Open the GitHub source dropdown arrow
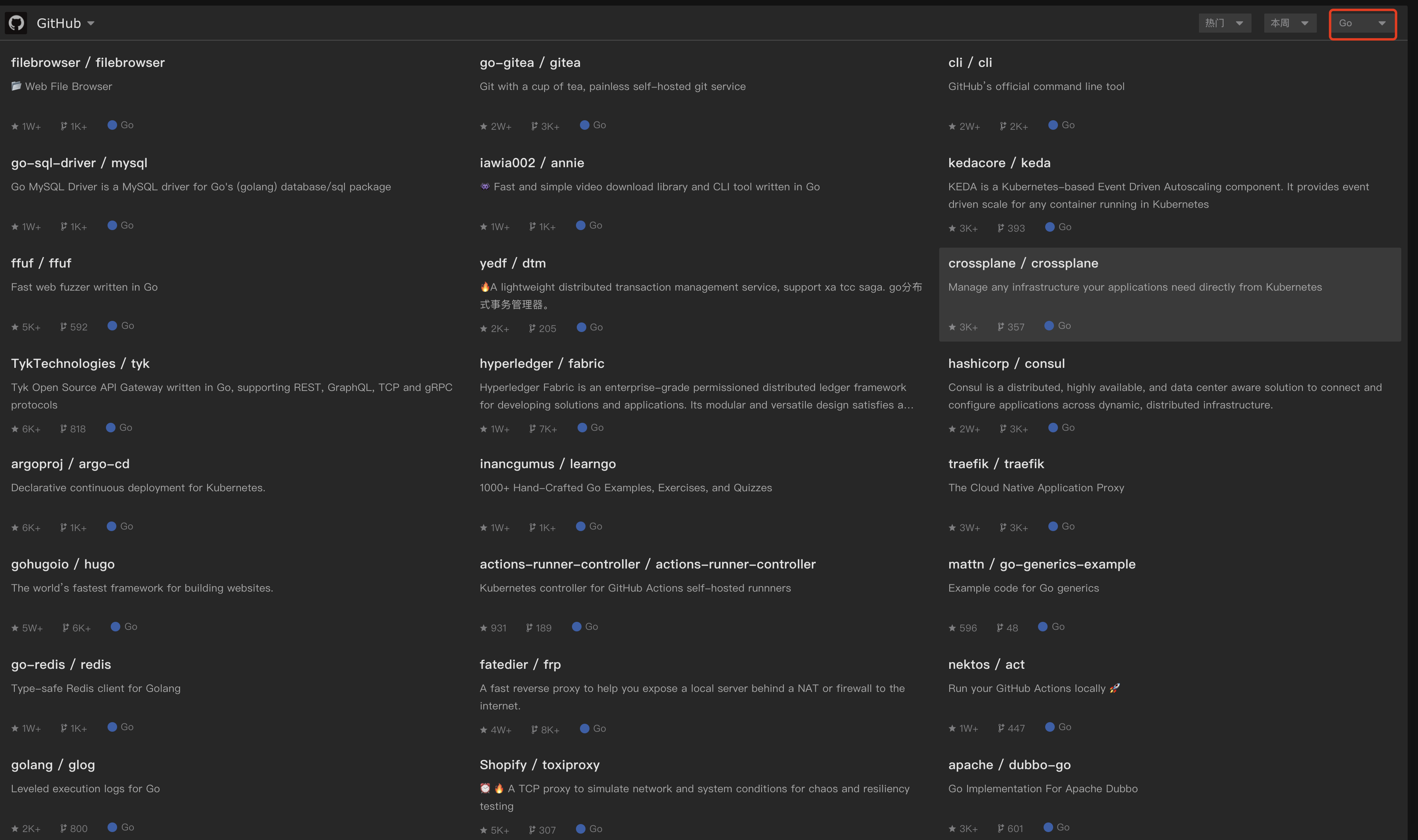 [90, 23]
